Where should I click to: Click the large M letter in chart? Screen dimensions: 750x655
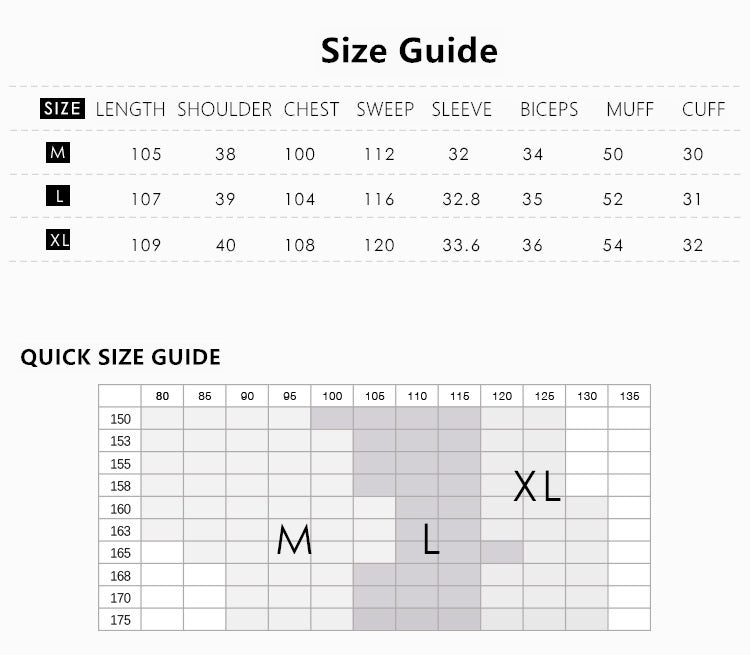(x=295, y=540)
